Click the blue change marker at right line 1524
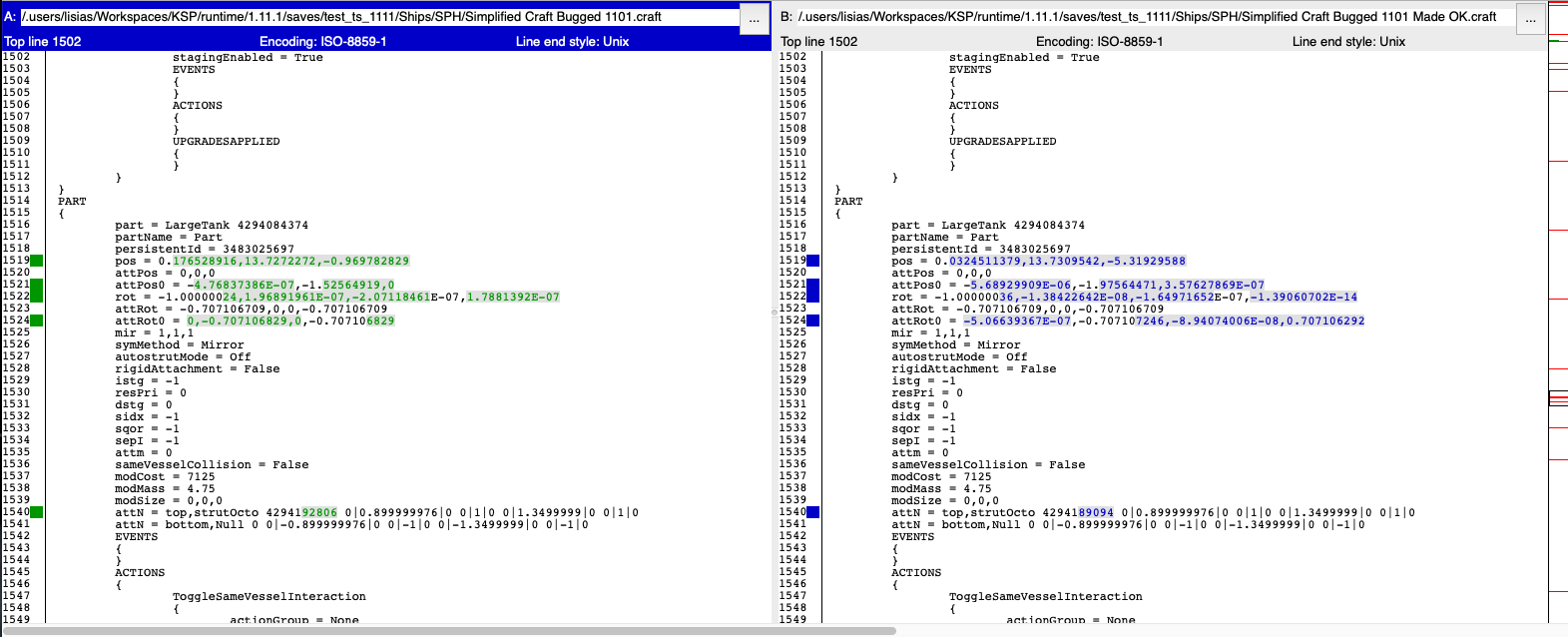The image size is (1568, 637). pyautogui.click(x=813, y=320)
